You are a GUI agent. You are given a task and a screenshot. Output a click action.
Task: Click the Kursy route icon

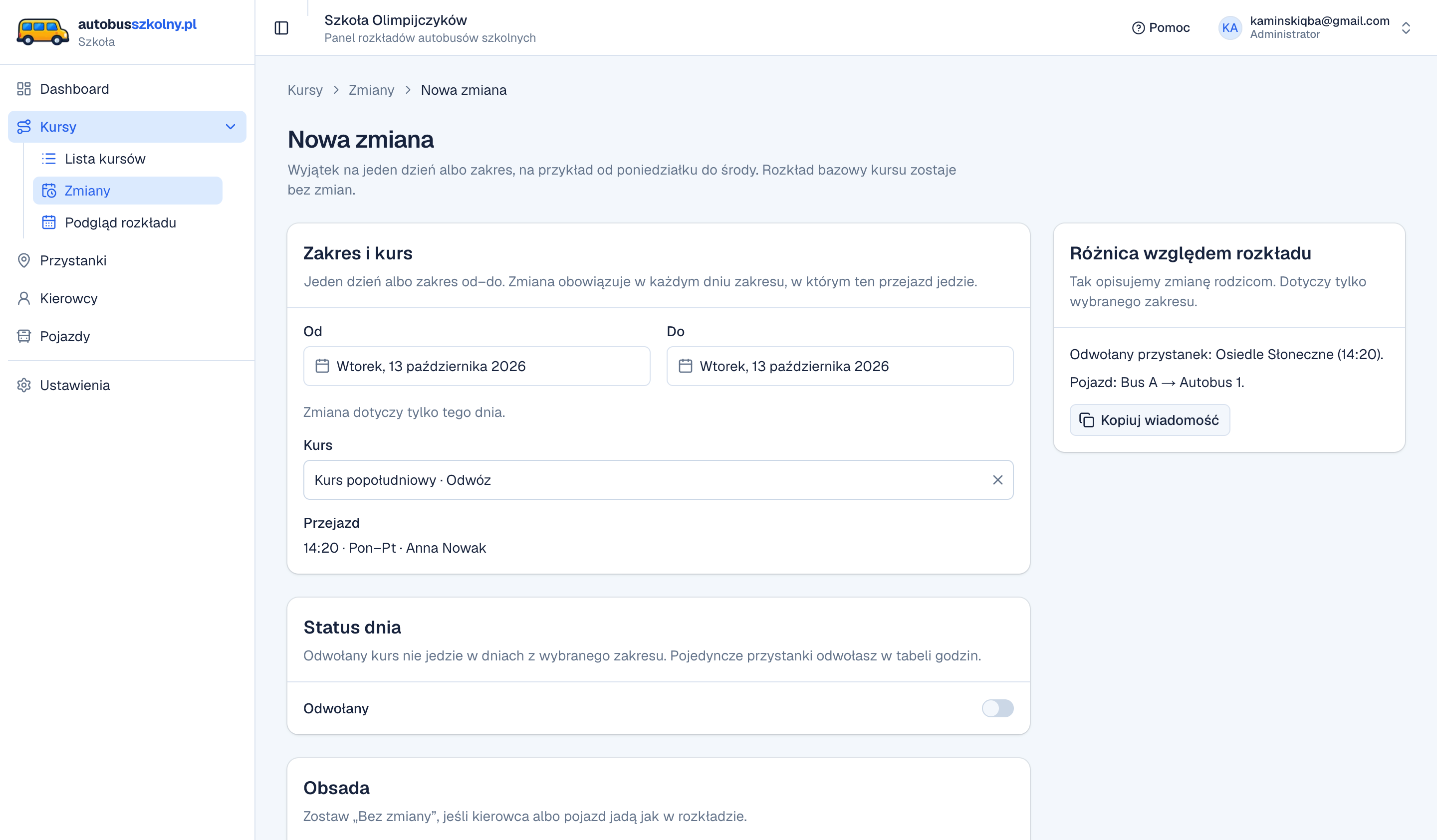(x=24, y=127)
